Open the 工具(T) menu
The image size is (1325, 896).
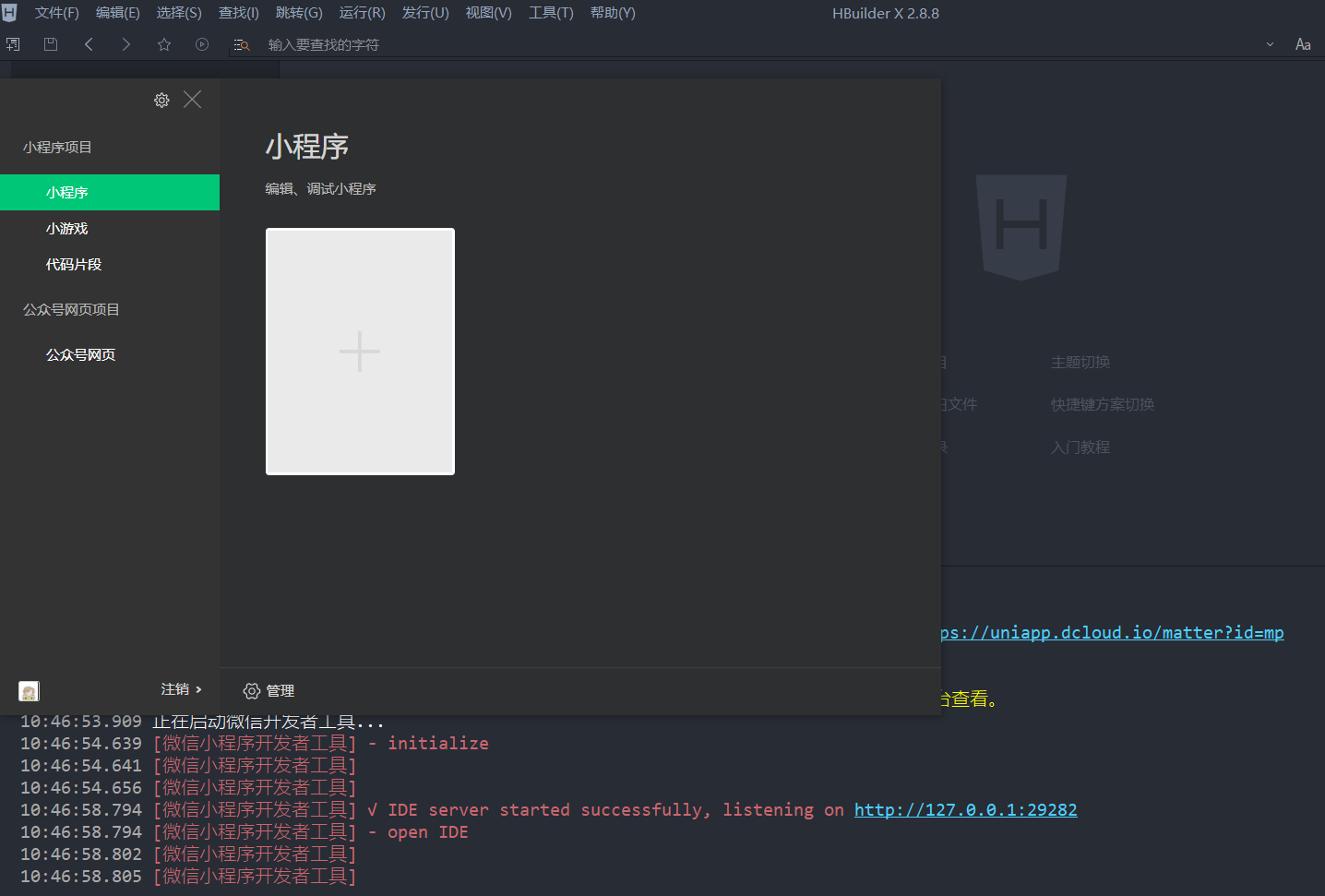[551, 13]
